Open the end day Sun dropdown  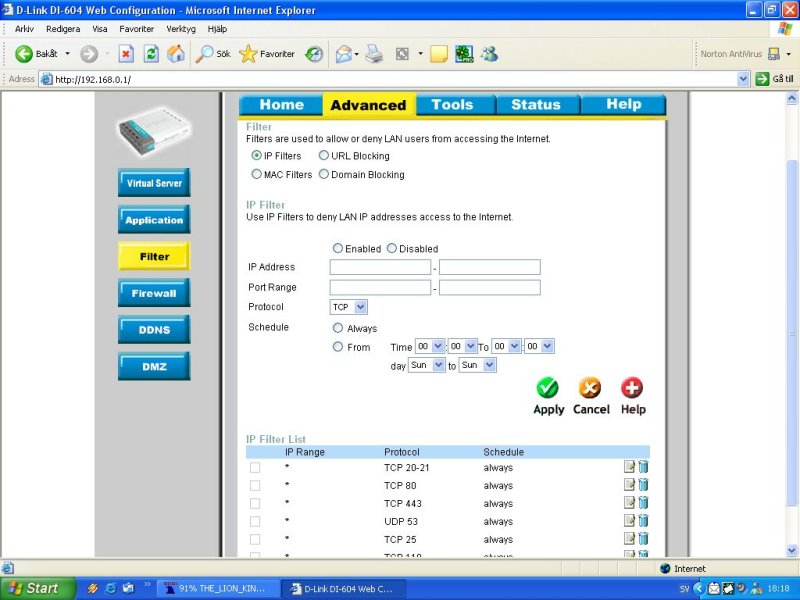[x=477, y=365]
